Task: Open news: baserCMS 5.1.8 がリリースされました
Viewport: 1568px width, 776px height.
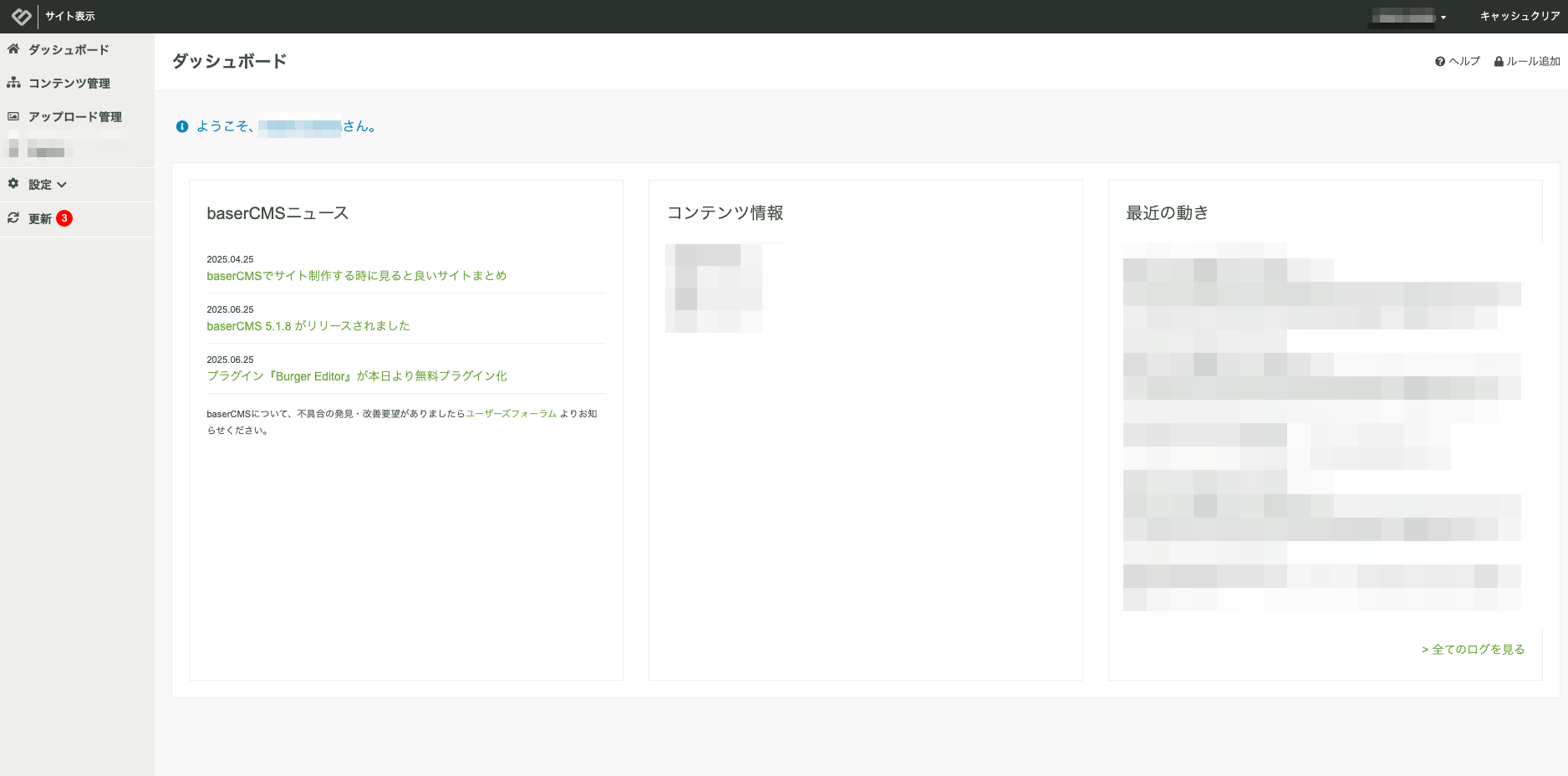Action: [308, 326]
